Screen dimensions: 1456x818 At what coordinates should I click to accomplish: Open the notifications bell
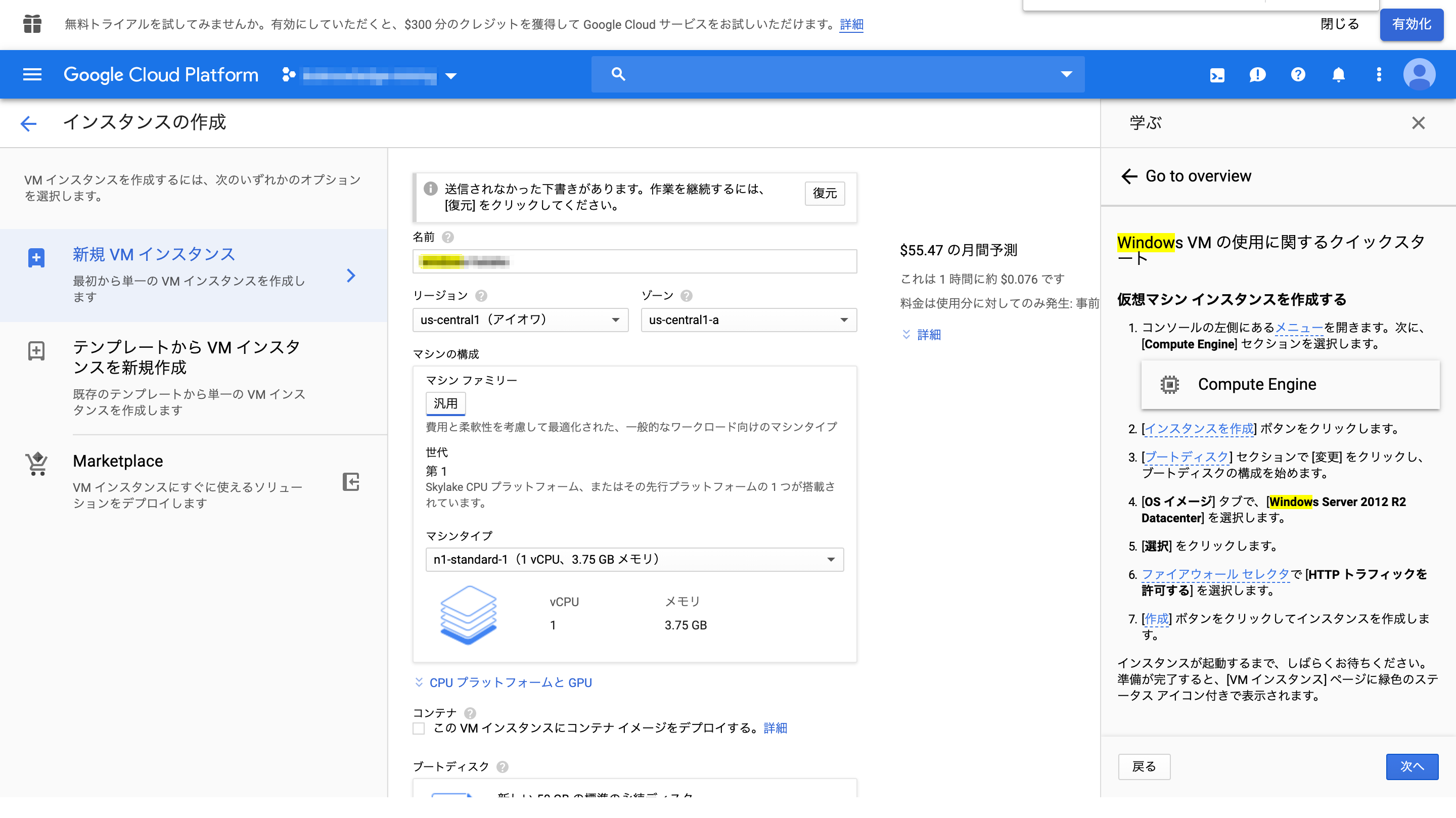(1338, 74)
